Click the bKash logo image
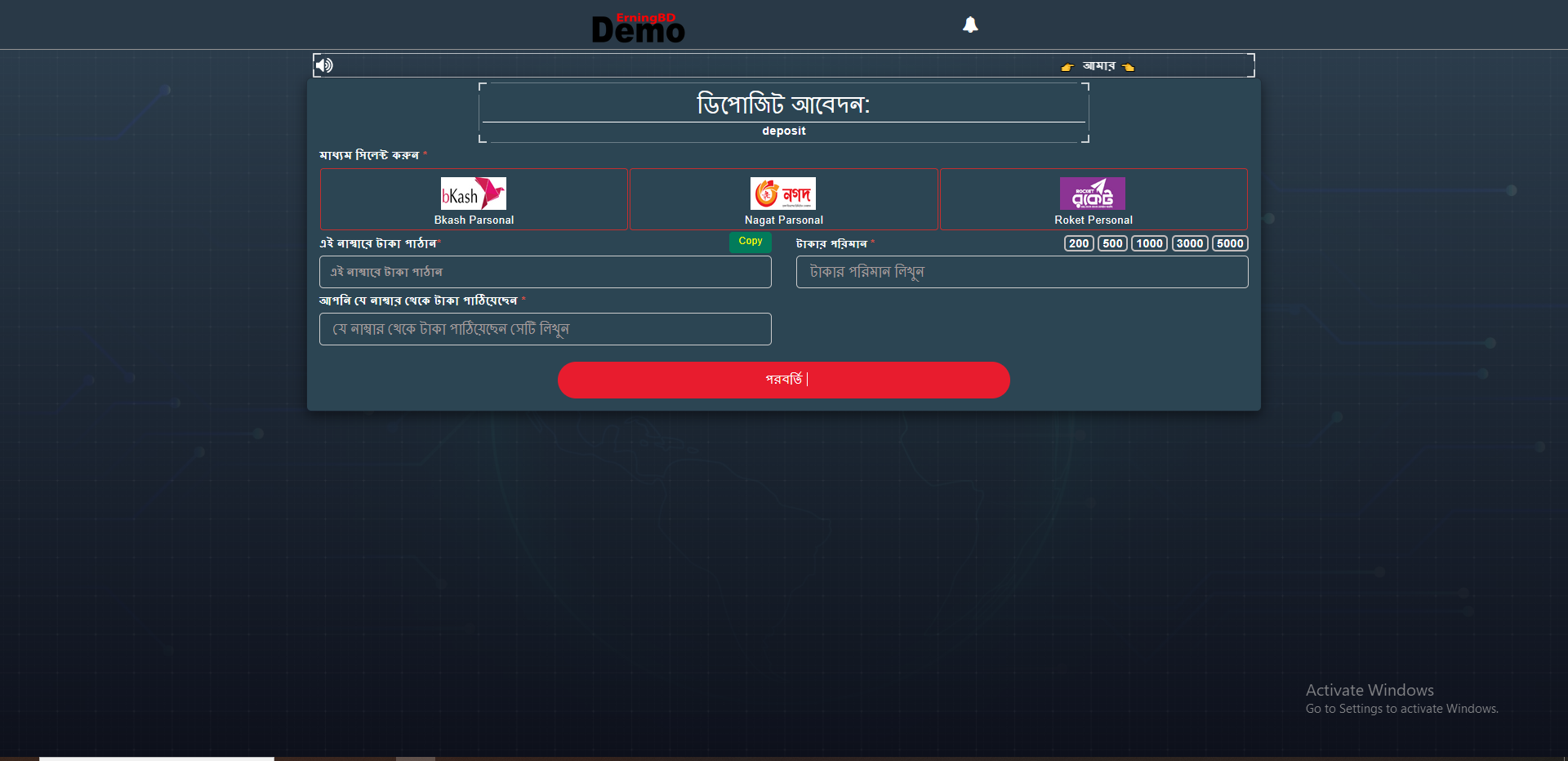1568x761 pixels. tap(474, 194)
